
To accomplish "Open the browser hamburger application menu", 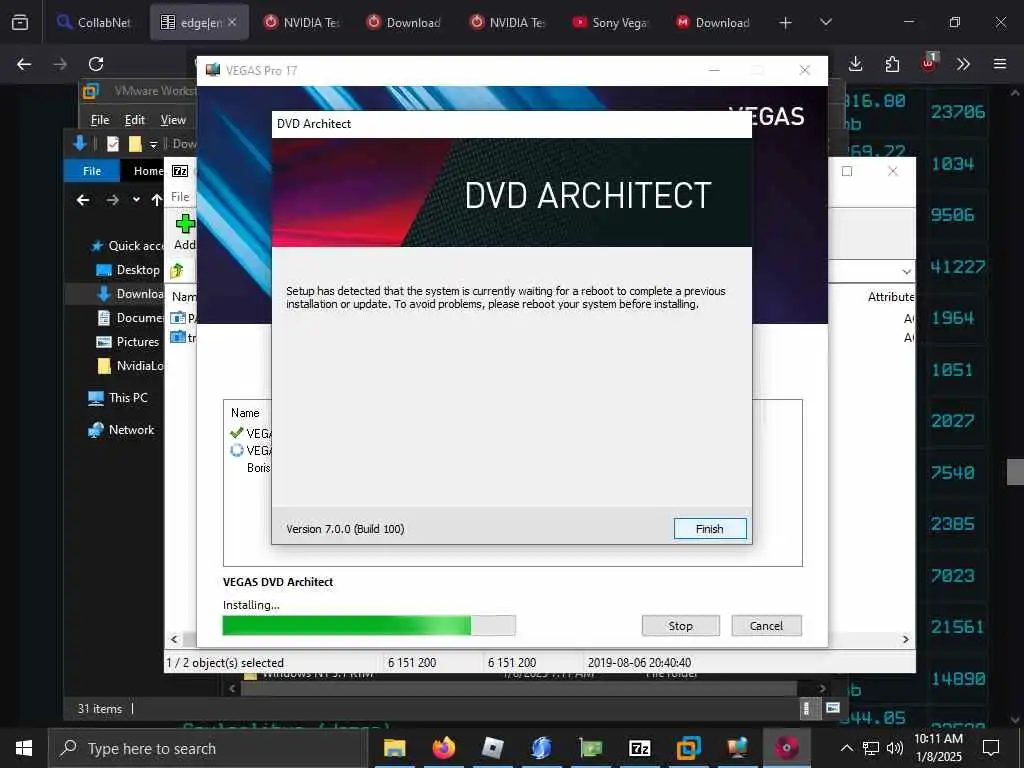I will [1000, 64].
